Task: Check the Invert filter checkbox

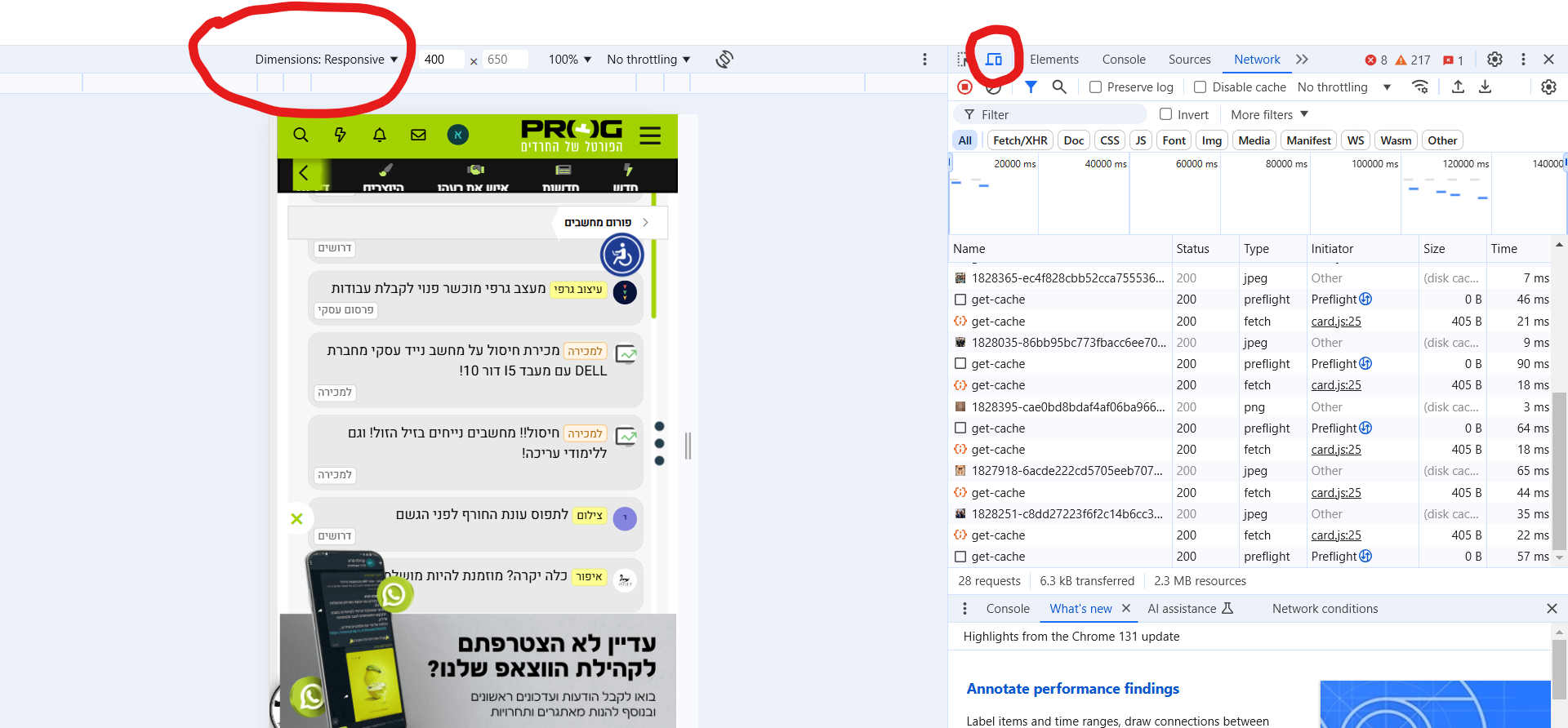Action: click(x=1165, y=115)
